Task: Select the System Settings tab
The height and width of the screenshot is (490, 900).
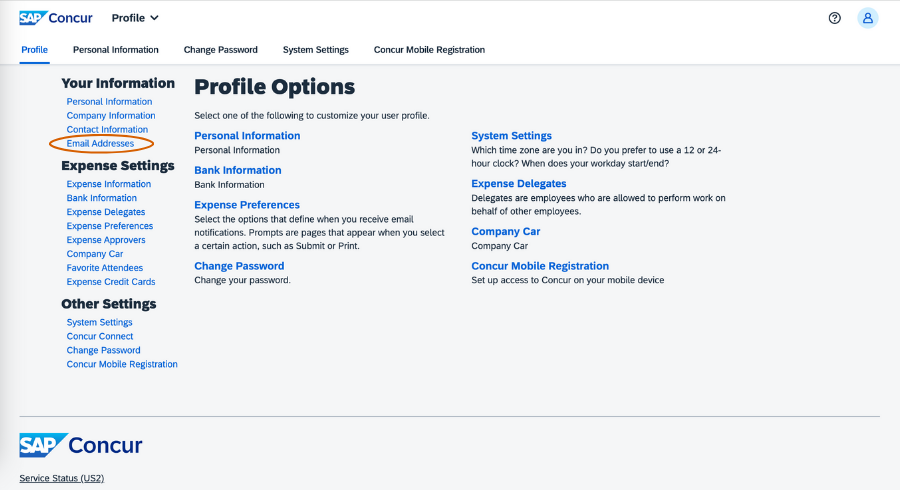Action: tap(316, 50)
